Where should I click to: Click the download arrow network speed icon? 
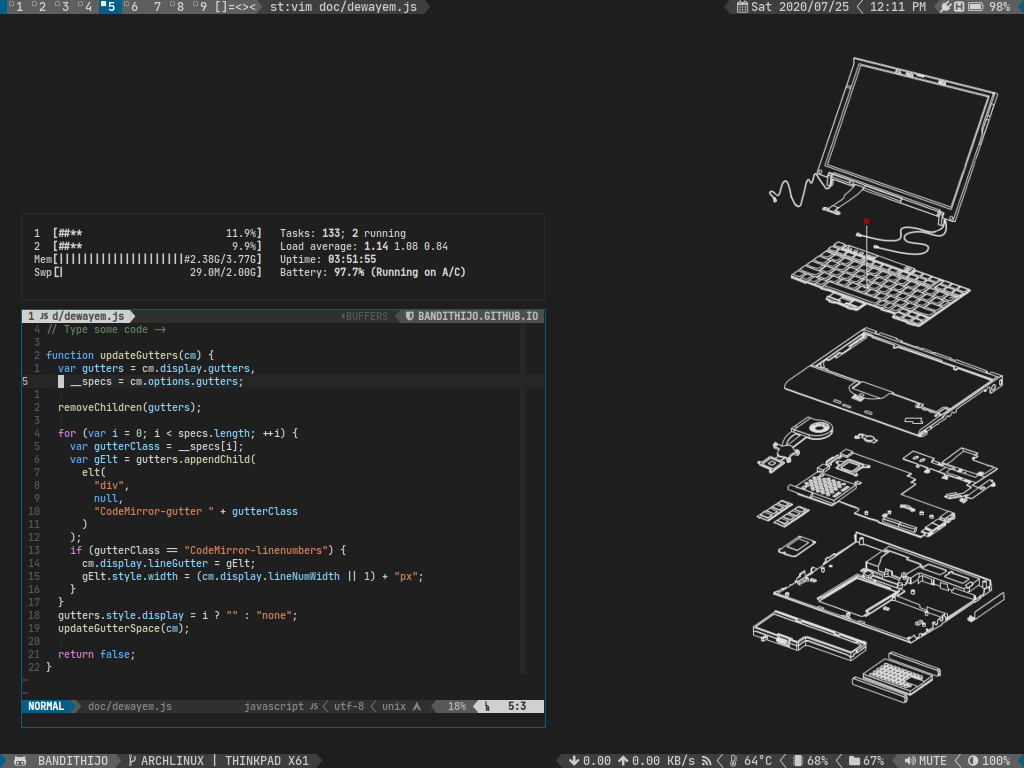click(573, 761)
